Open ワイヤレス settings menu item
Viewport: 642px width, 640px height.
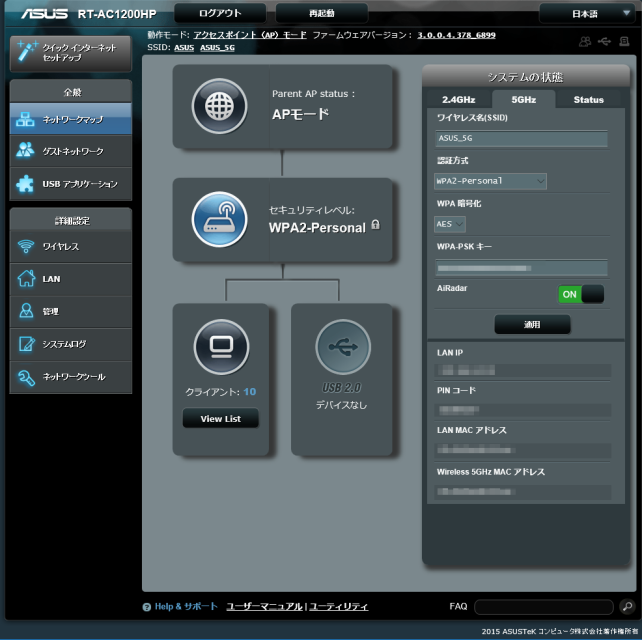tap(71, 247)
